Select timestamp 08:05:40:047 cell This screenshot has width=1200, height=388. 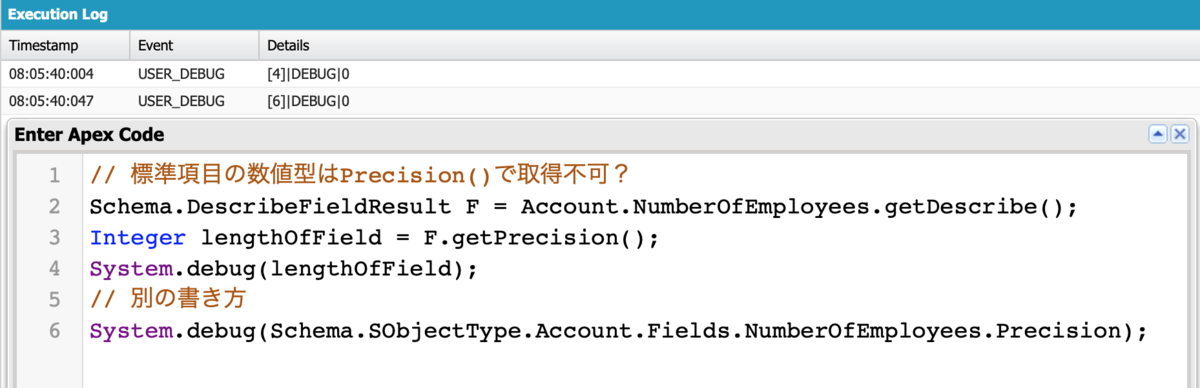point(50,101)
